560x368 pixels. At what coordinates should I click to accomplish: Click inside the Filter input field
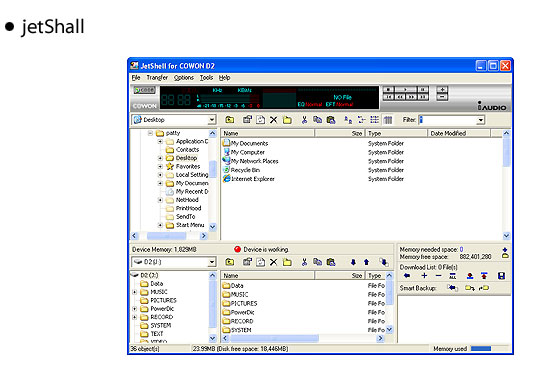coord(448,120)
